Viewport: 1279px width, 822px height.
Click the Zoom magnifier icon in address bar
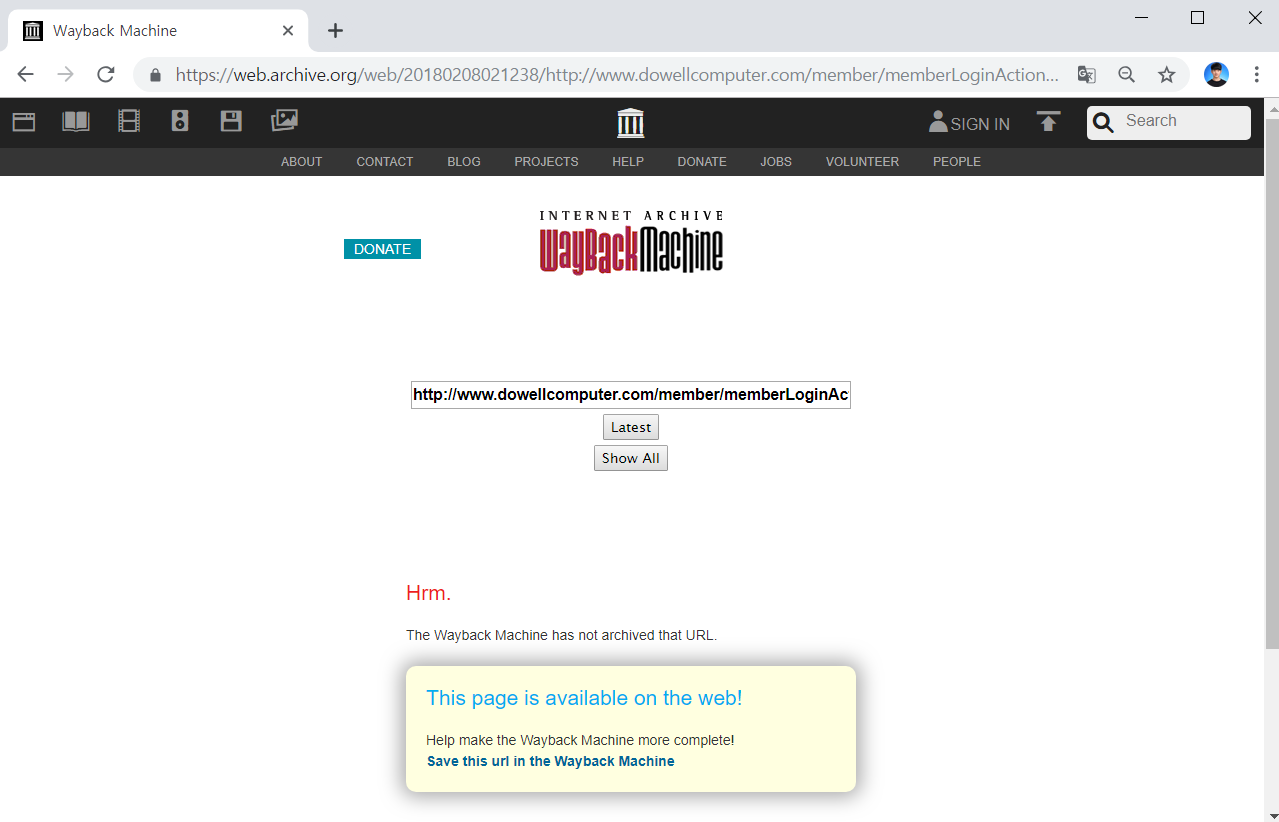click(x=1127, y=74)
